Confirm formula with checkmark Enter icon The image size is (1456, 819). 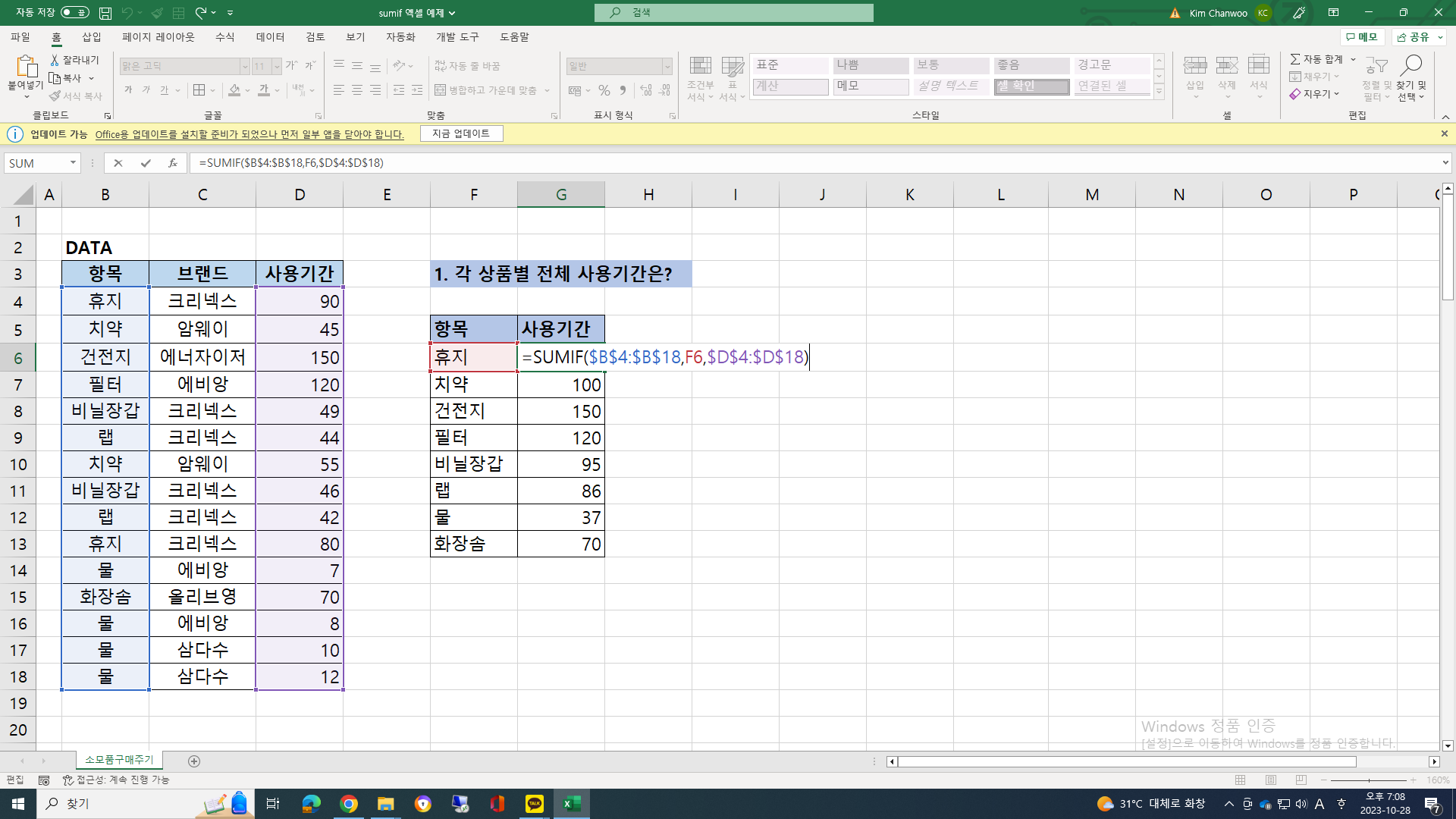146,163
